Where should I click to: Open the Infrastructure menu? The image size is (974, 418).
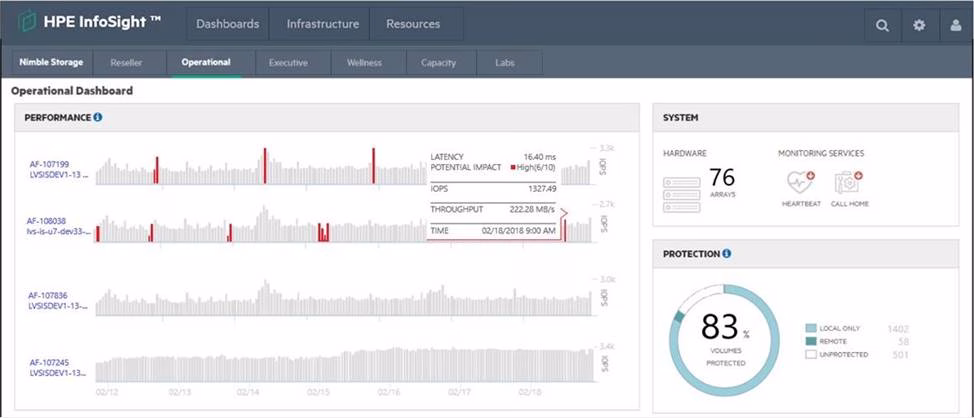pyautogui.click(x=324, y=24)
